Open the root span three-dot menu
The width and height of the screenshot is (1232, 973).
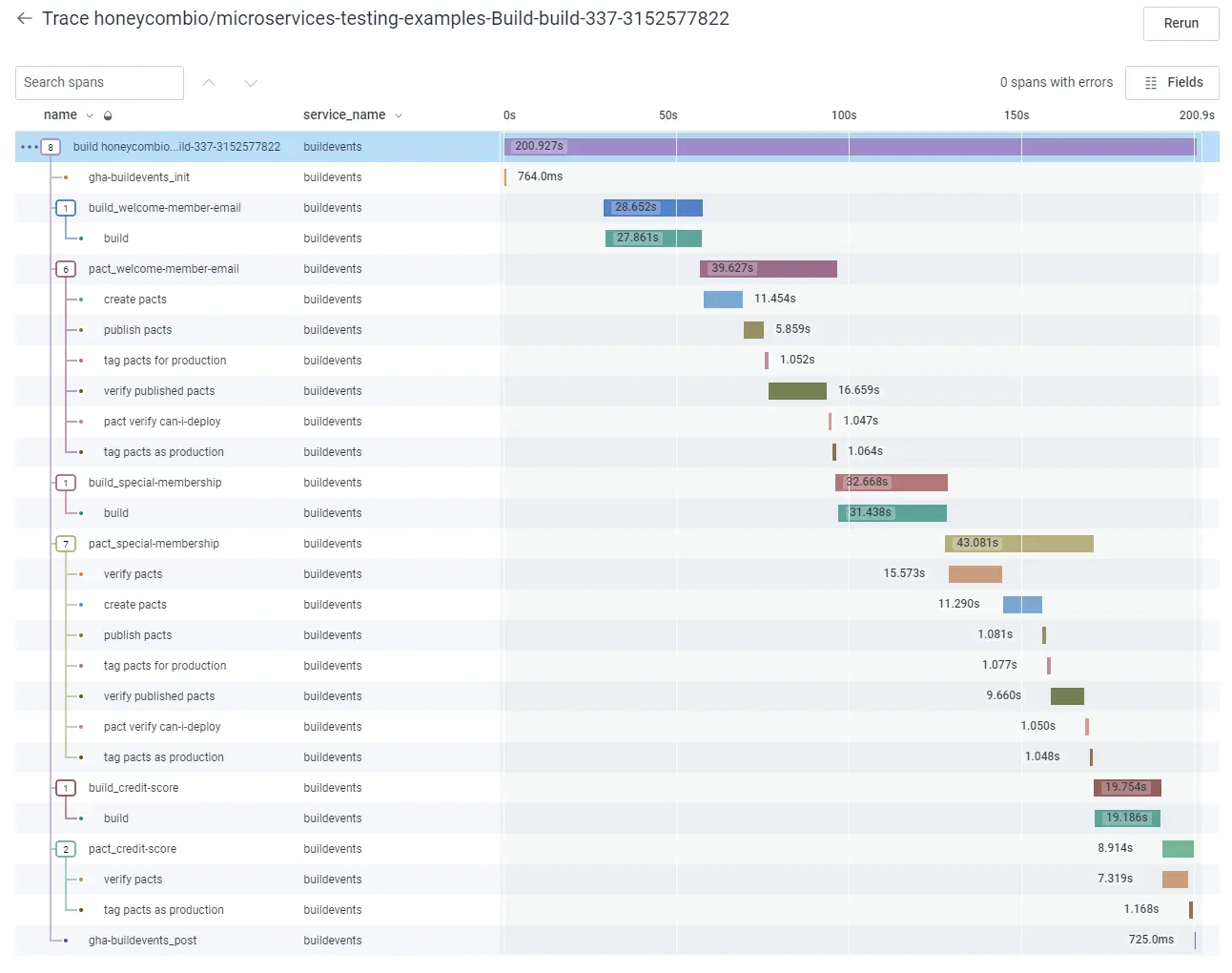pyautogui.click(x=29, y=147)
